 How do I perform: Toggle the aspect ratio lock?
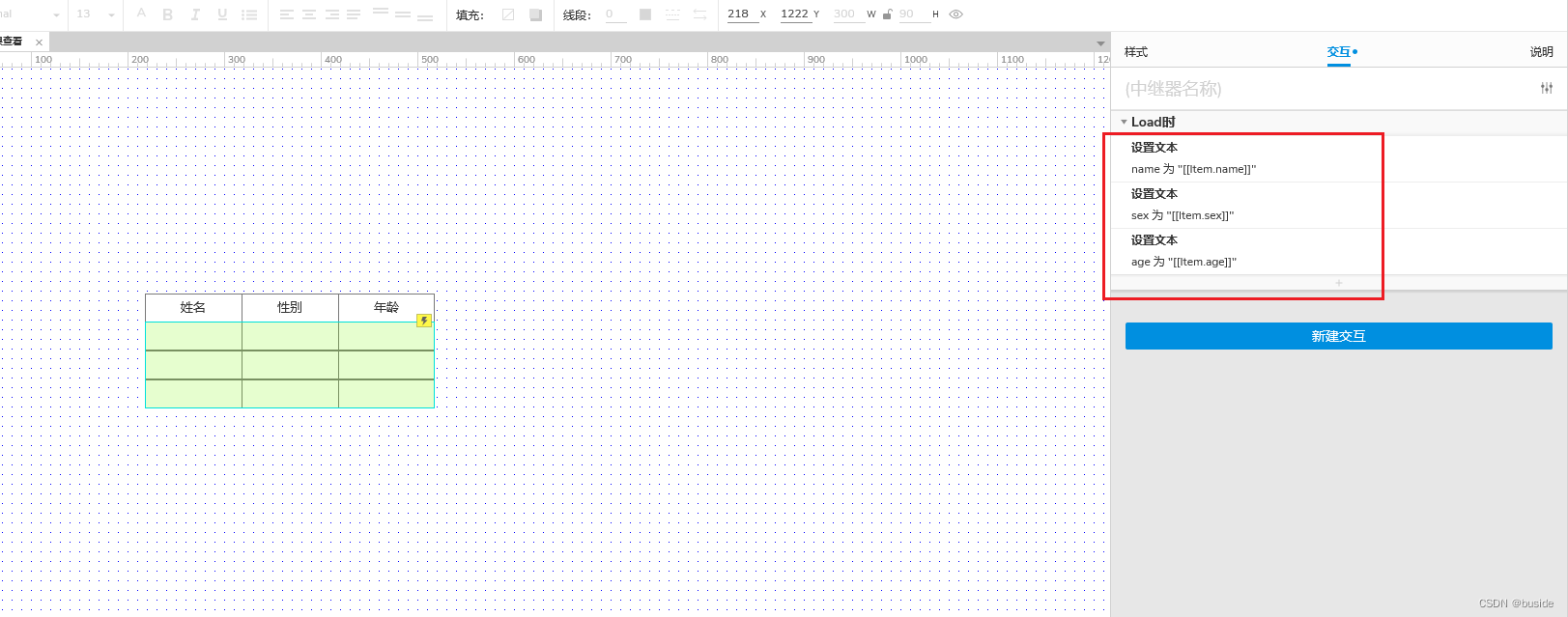click(x=887, y=14)
